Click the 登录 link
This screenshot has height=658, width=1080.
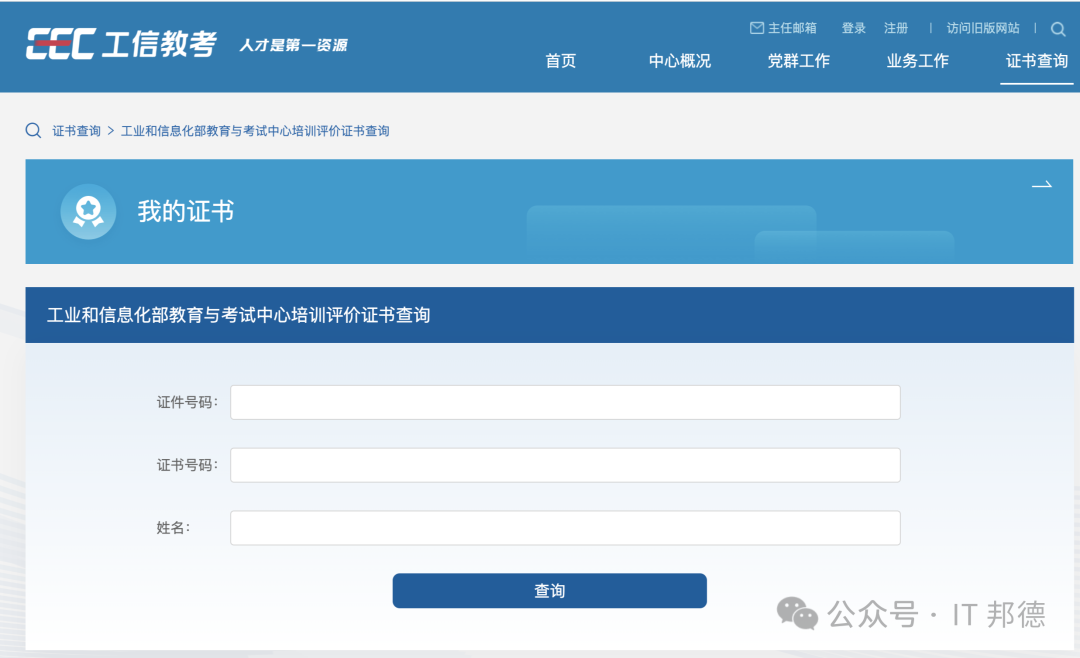click(853, 28)
